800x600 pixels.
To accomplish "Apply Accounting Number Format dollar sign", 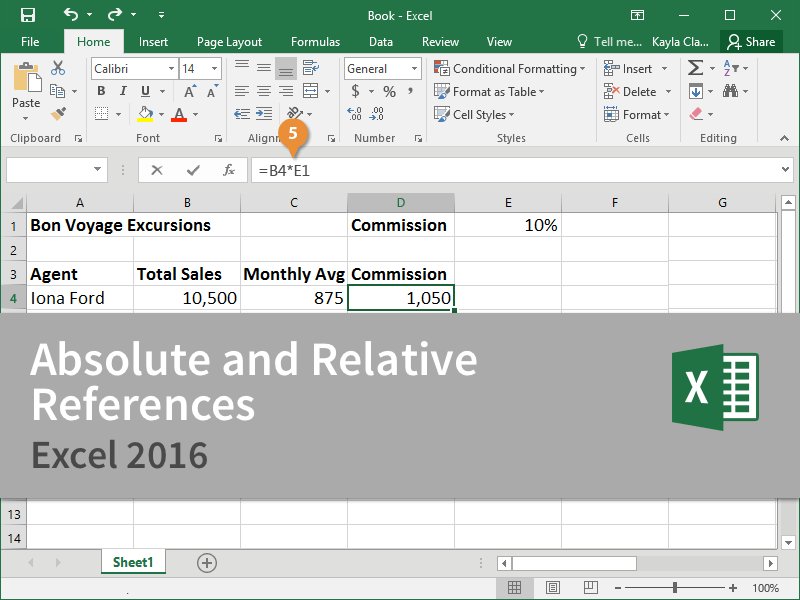I will tap(356, 91).
